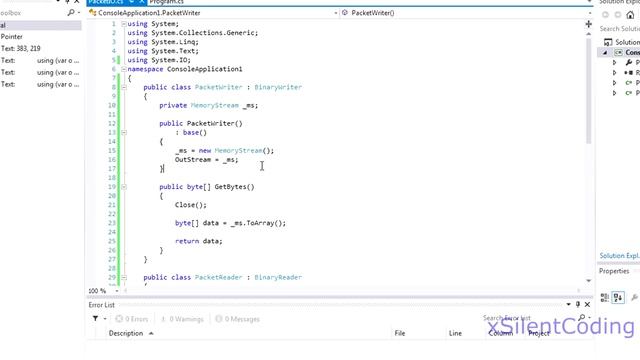Click the Error List filter funnel icon
This screenshot has height=360, width=640.
click(x=95, y=318)
